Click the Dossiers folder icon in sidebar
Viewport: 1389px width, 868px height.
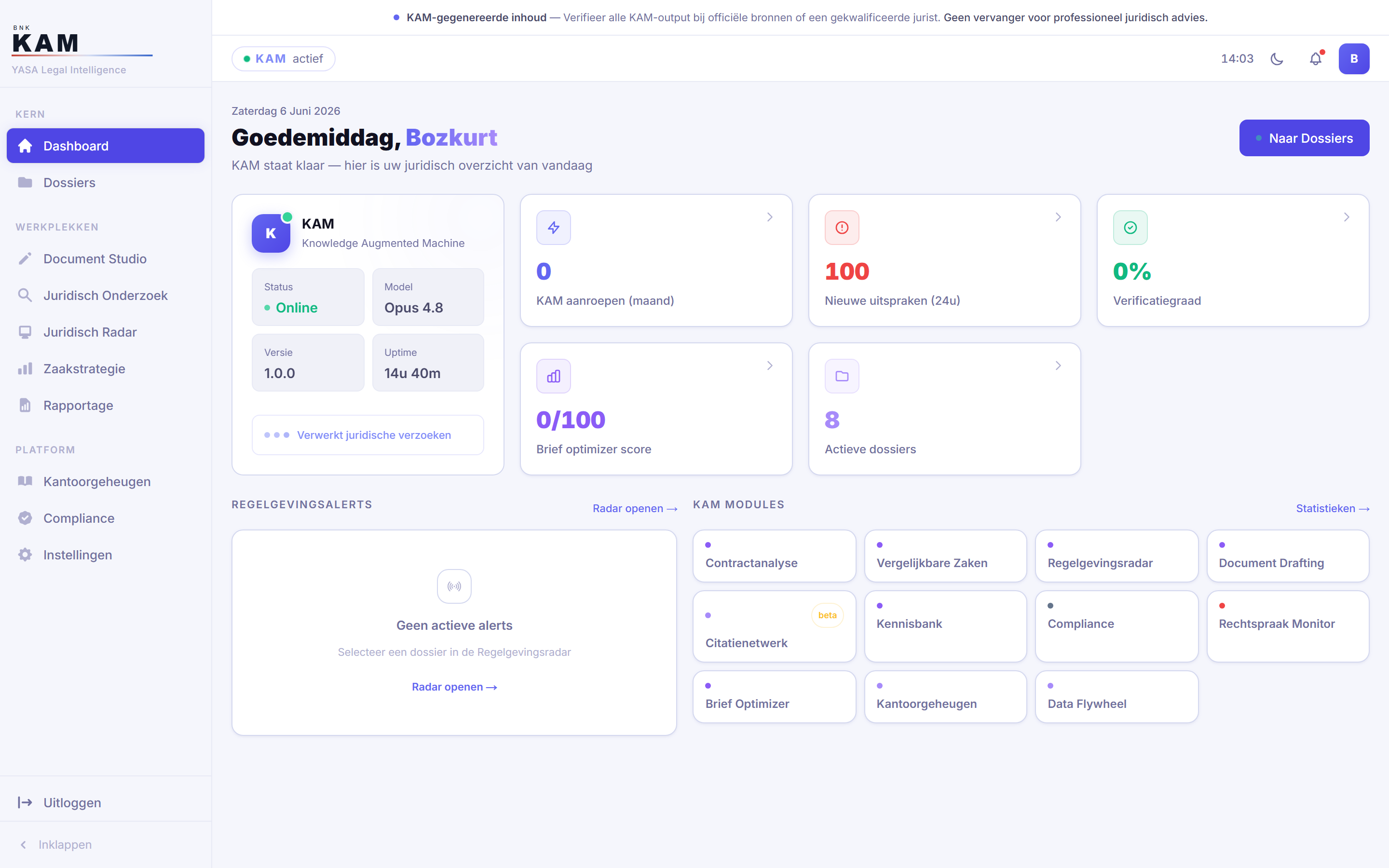(25, 183)
